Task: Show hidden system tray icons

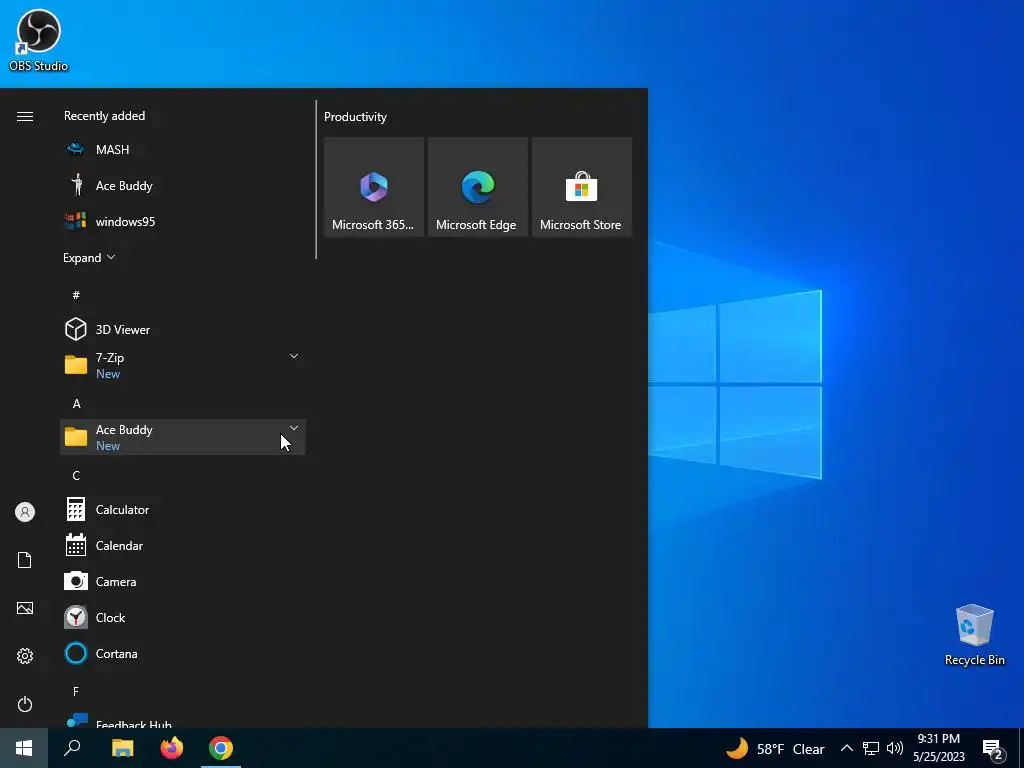Action: [846, 748]
